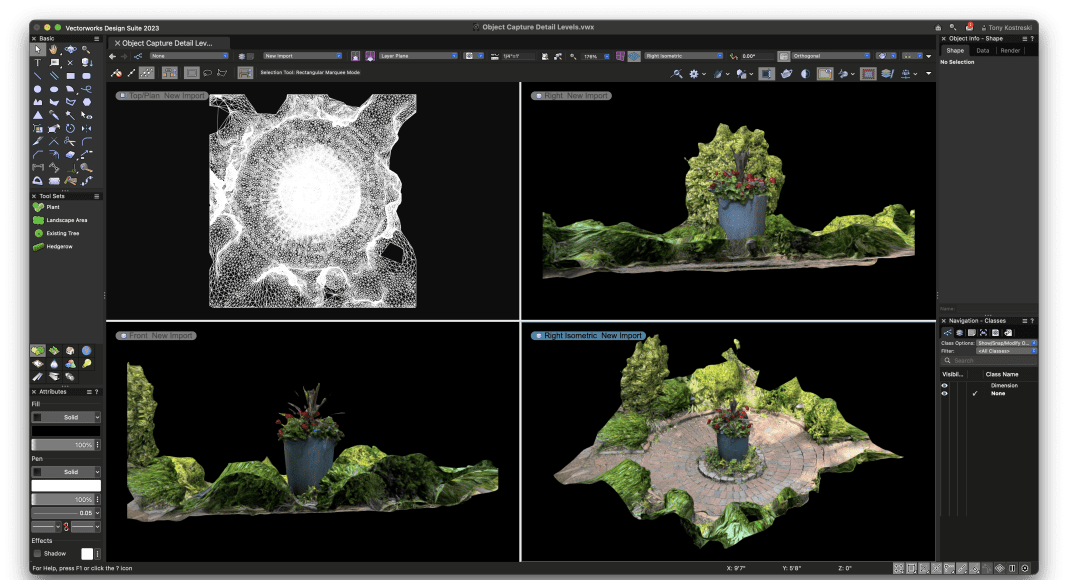Switch to the Render tab
The height and width of the screenshot is (580, 1068).
1010,50
